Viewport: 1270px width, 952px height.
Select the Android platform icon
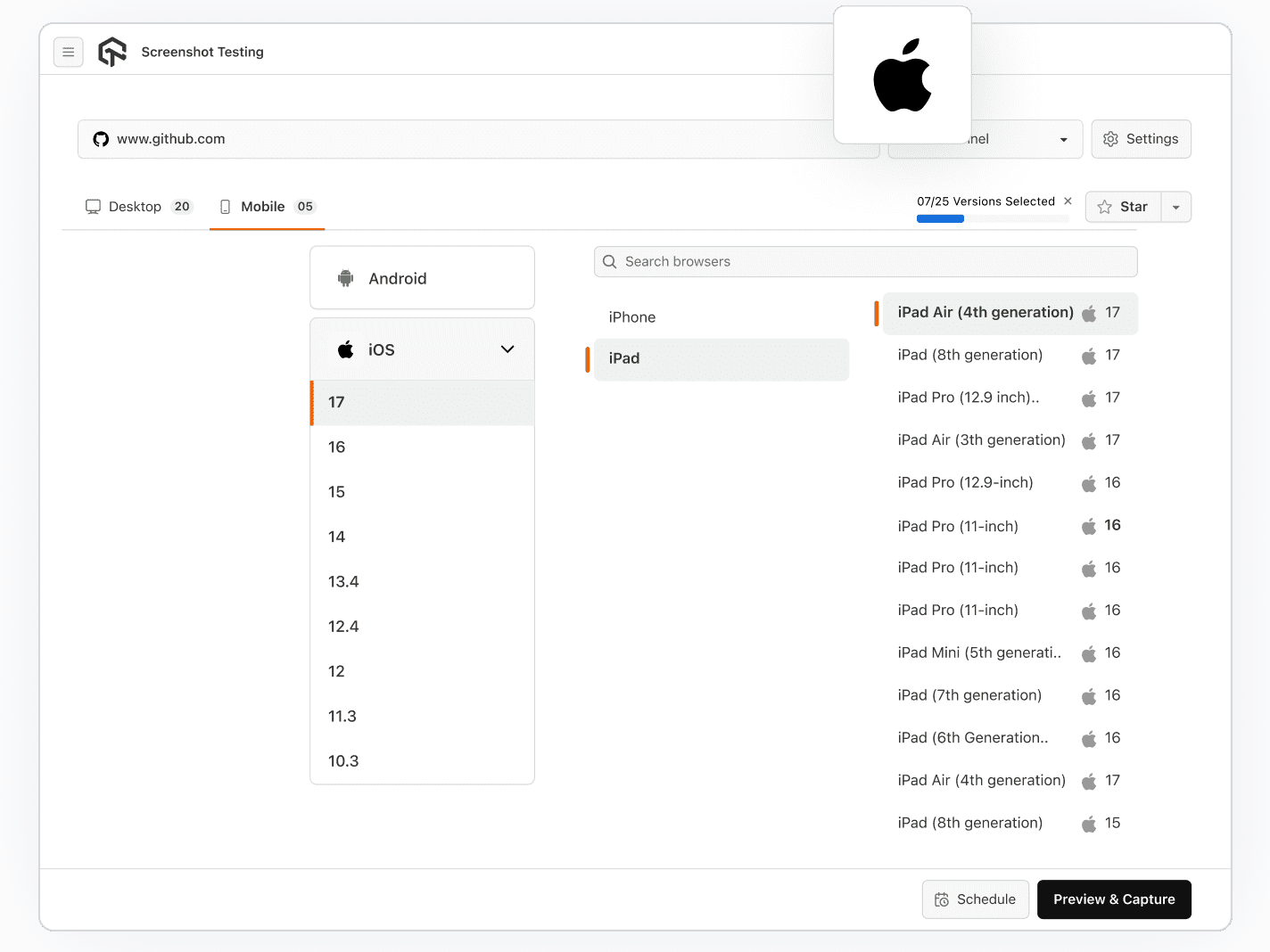click(x=347, y=277)
